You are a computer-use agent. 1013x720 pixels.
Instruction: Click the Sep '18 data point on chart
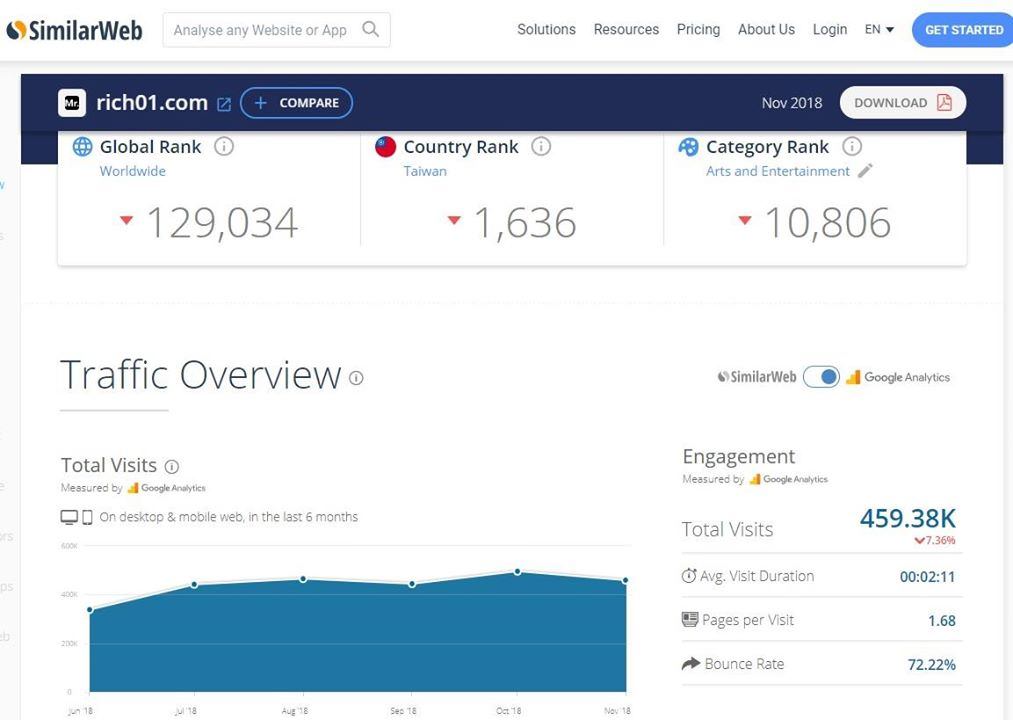click(x=412, y=584)
